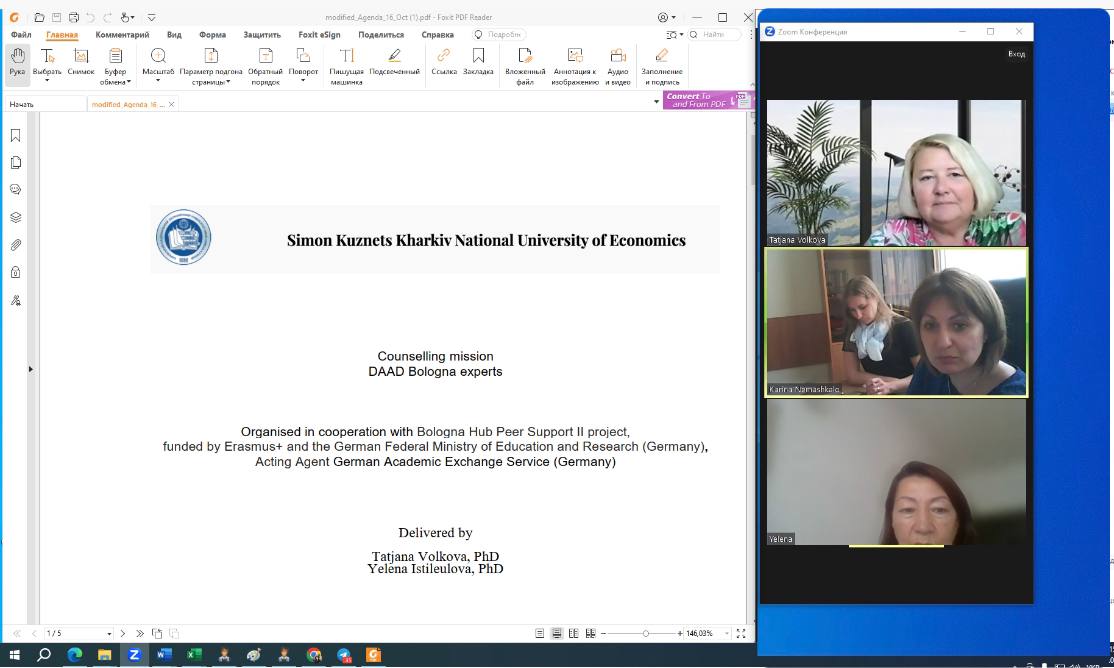Click the Найти search field
The image size is (1114, 668).
pos(714,34)
